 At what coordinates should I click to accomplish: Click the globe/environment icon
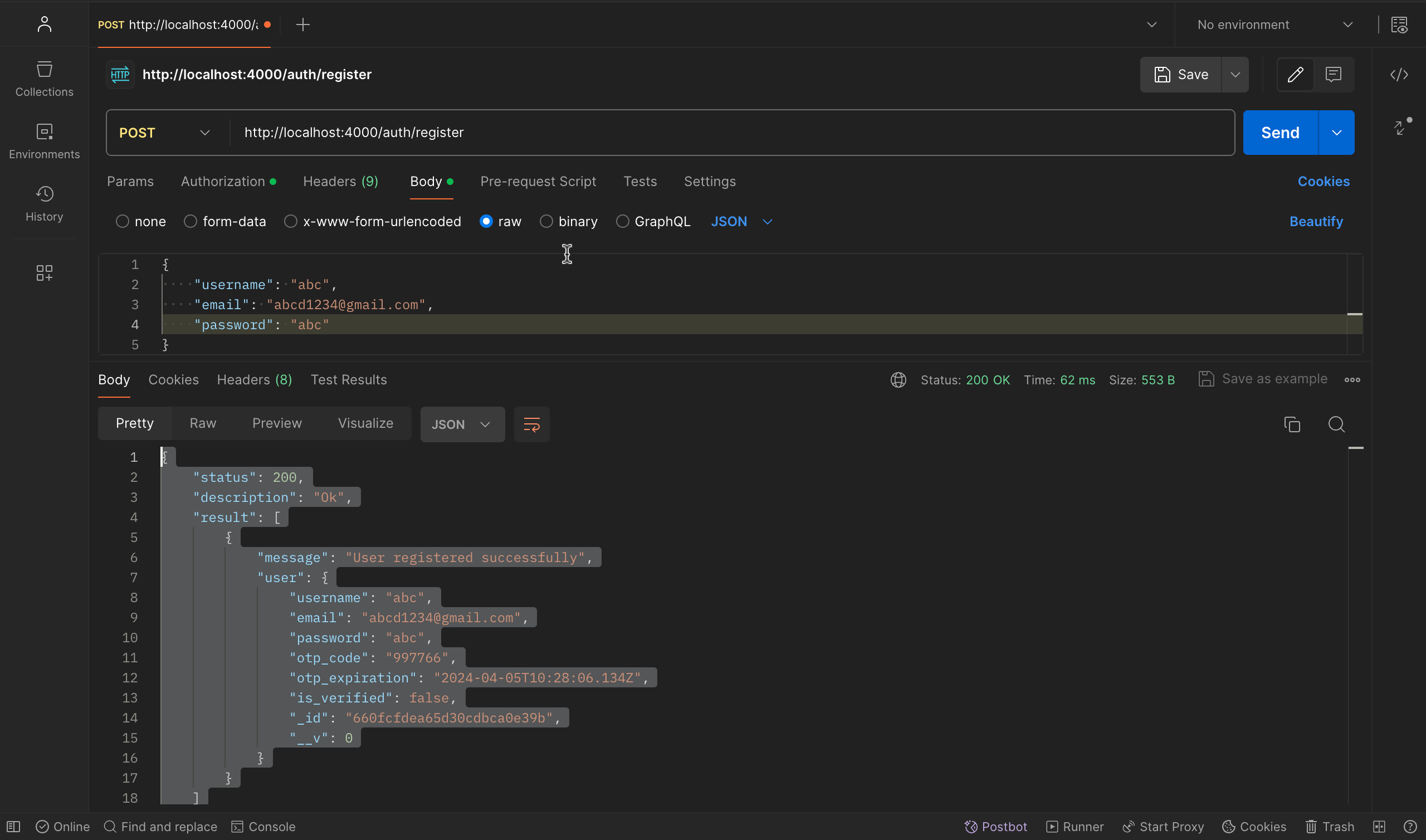click(897, 379)
